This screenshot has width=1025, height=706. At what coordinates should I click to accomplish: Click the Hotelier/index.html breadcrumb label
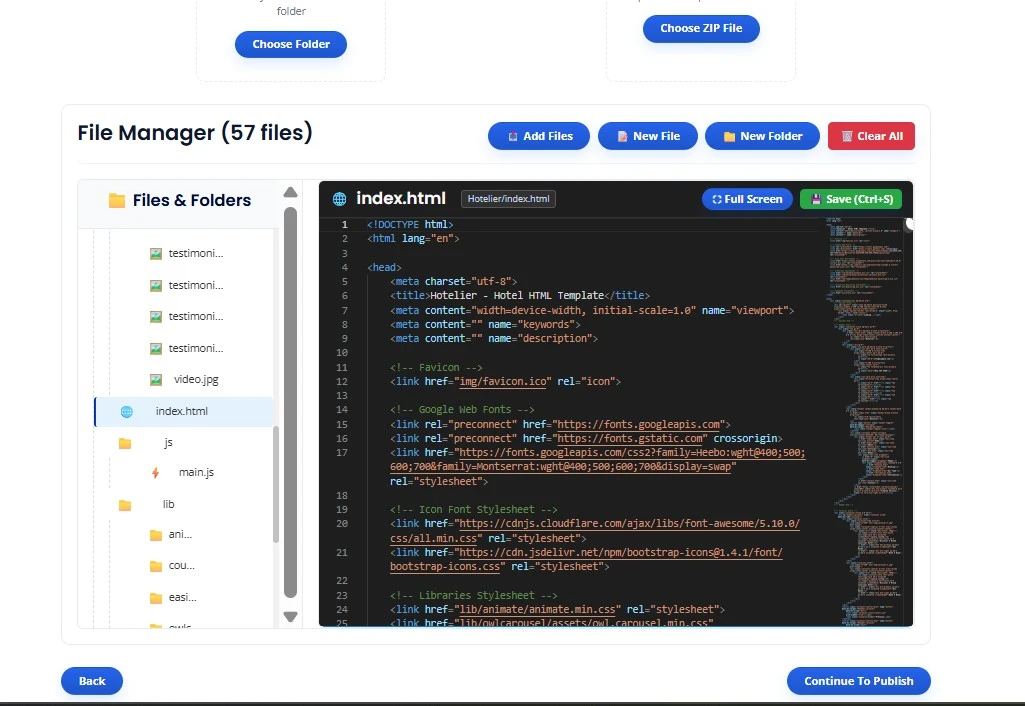coord(508,198)
